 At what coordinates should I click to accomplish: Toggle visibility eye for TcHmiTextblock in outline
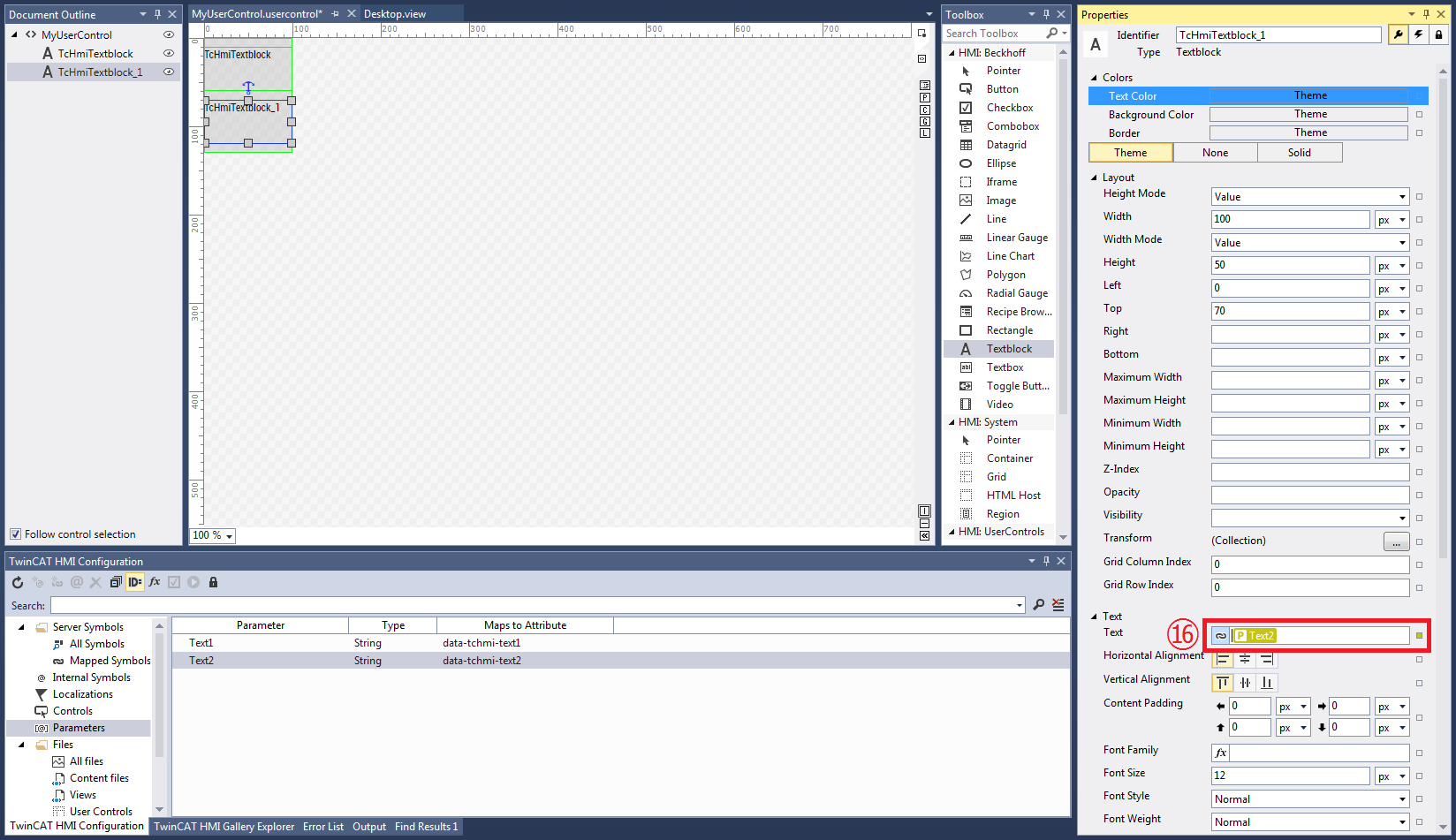168,54
